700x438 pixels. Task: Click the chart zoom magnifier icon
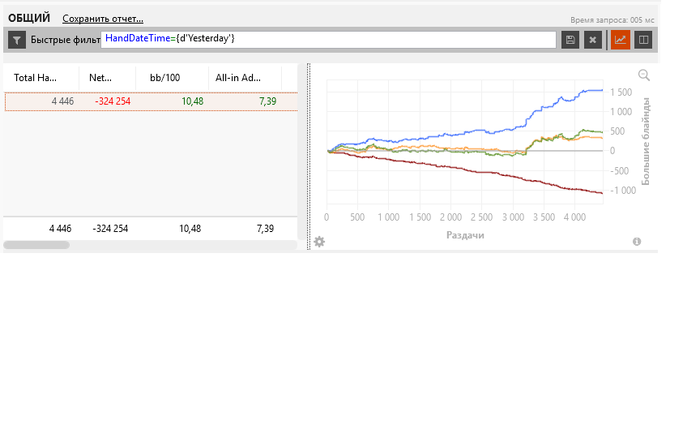[644, 75]
